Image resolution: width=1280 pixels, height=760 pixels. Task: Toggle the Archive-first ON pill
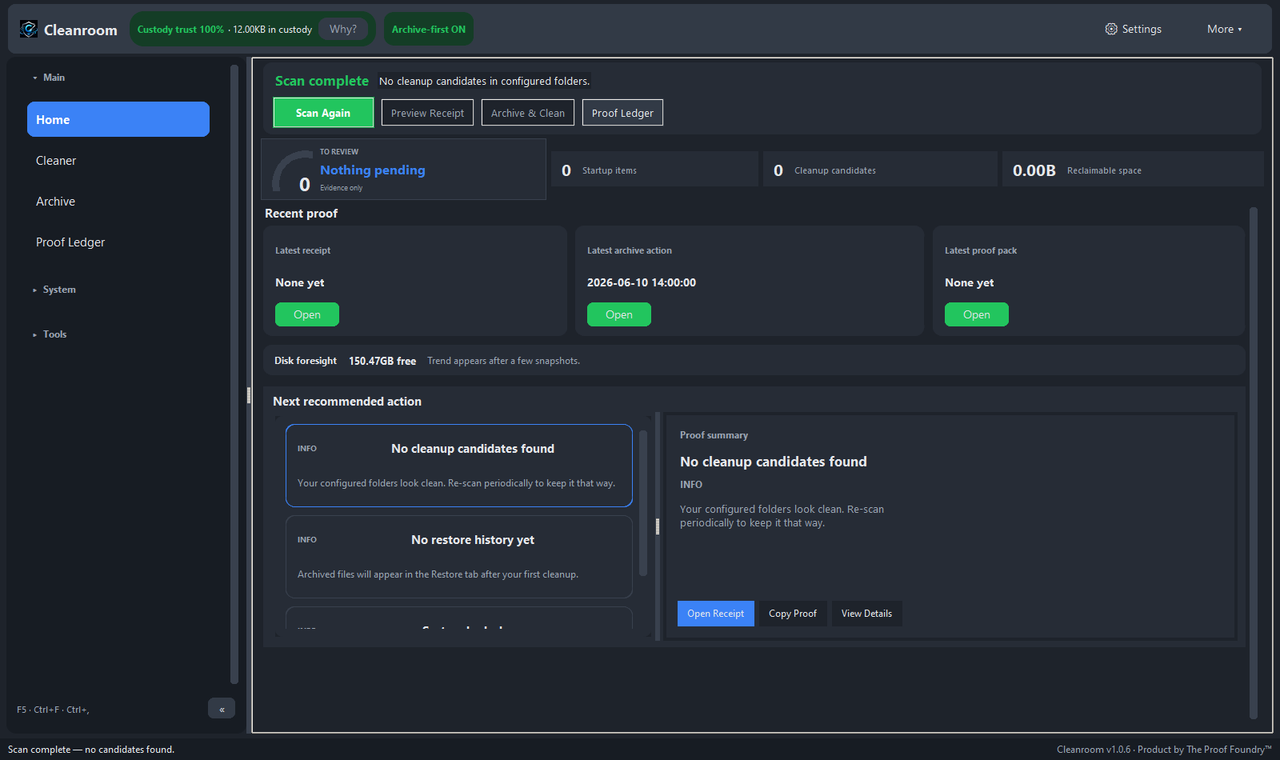click(x=428, y=29)
